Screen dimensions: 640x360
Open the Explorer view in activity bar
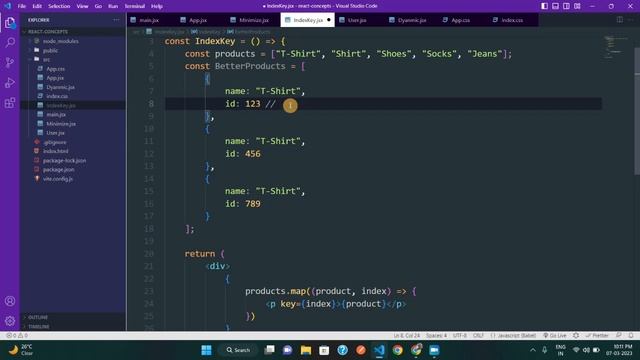(10, 23)
